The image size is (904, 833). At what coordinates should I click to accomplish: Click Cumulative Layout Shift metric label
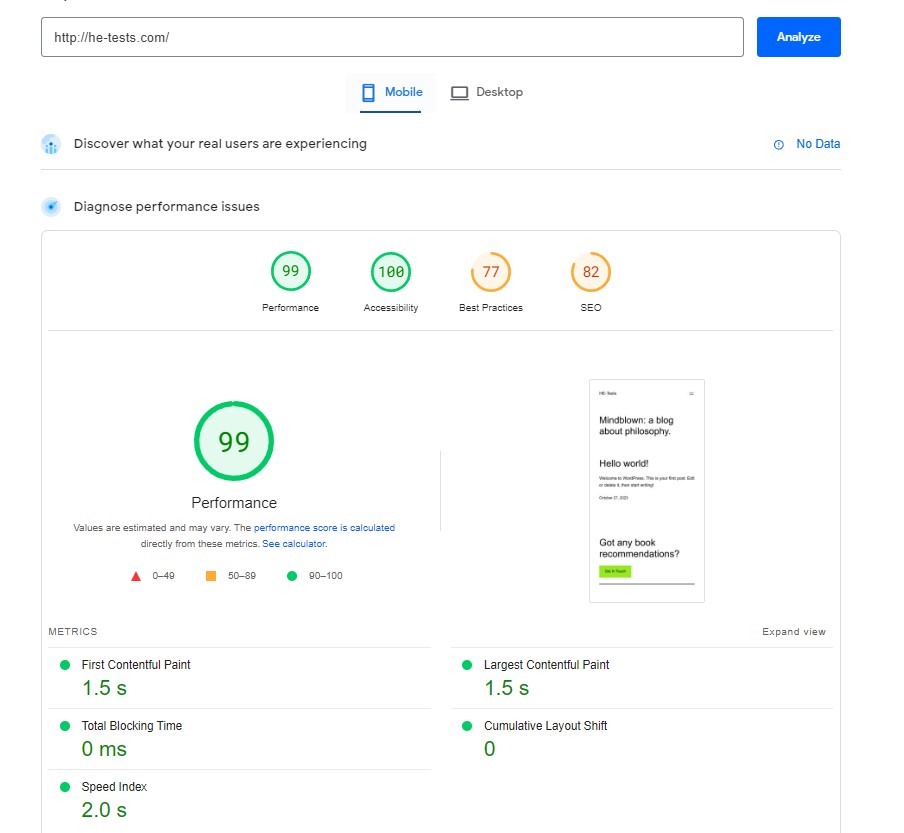pos(545,726)
